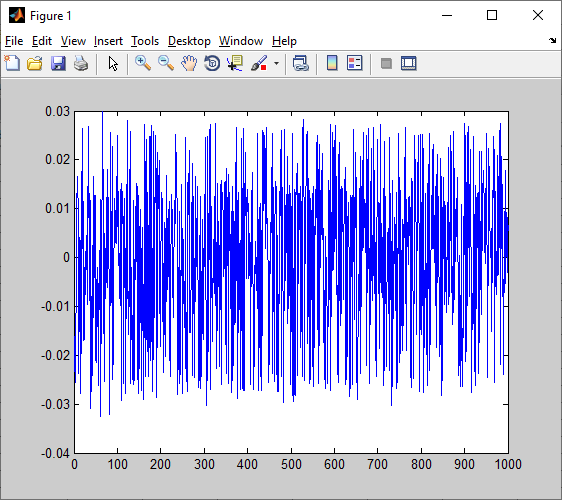Activate the Pan hand tool
This screenshot has height=500, width=562.
[189, 63]
